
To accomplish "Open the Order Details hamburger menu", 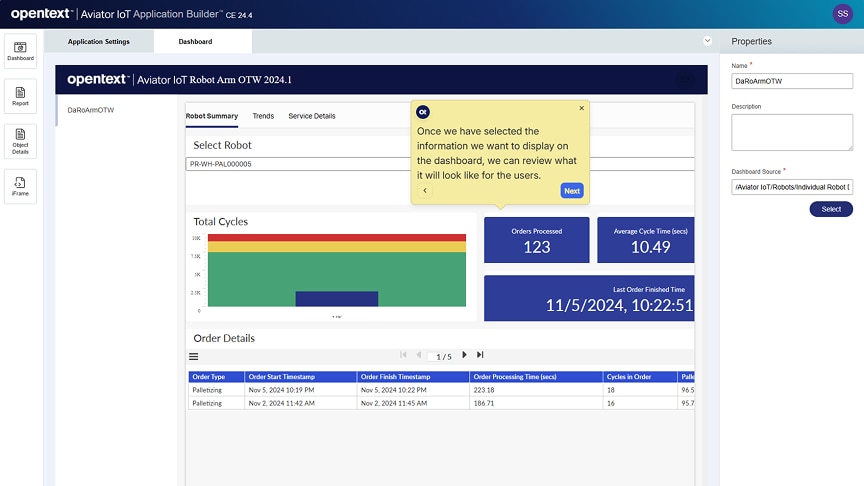I will [193, 357].
